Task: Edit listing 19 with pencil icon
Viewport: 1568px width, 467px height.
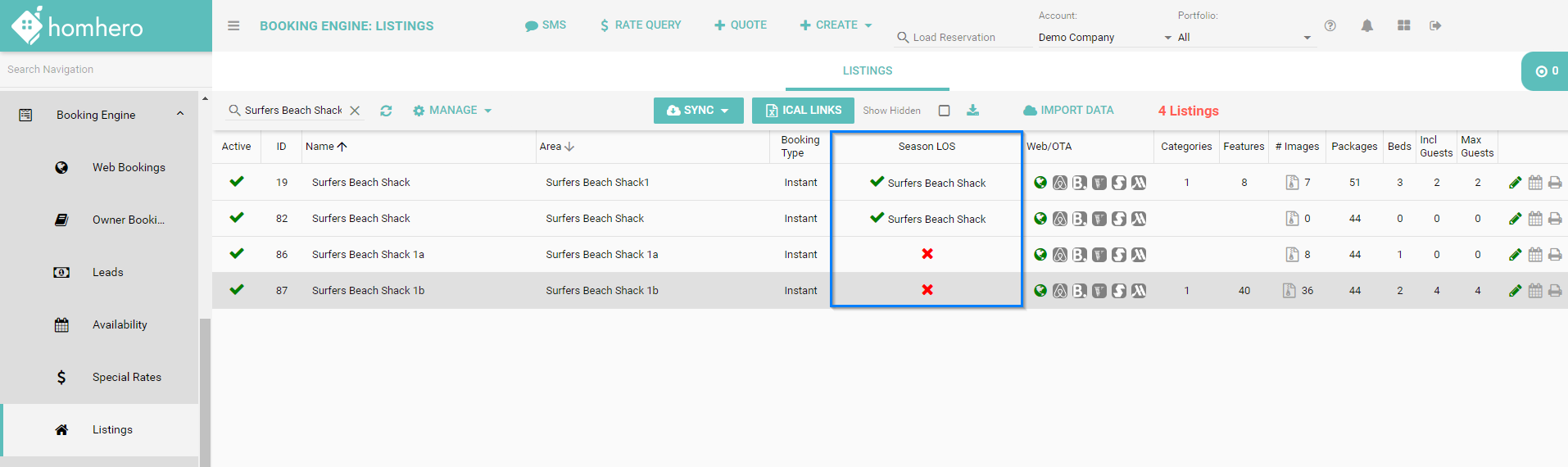Action: [1515, 183]
